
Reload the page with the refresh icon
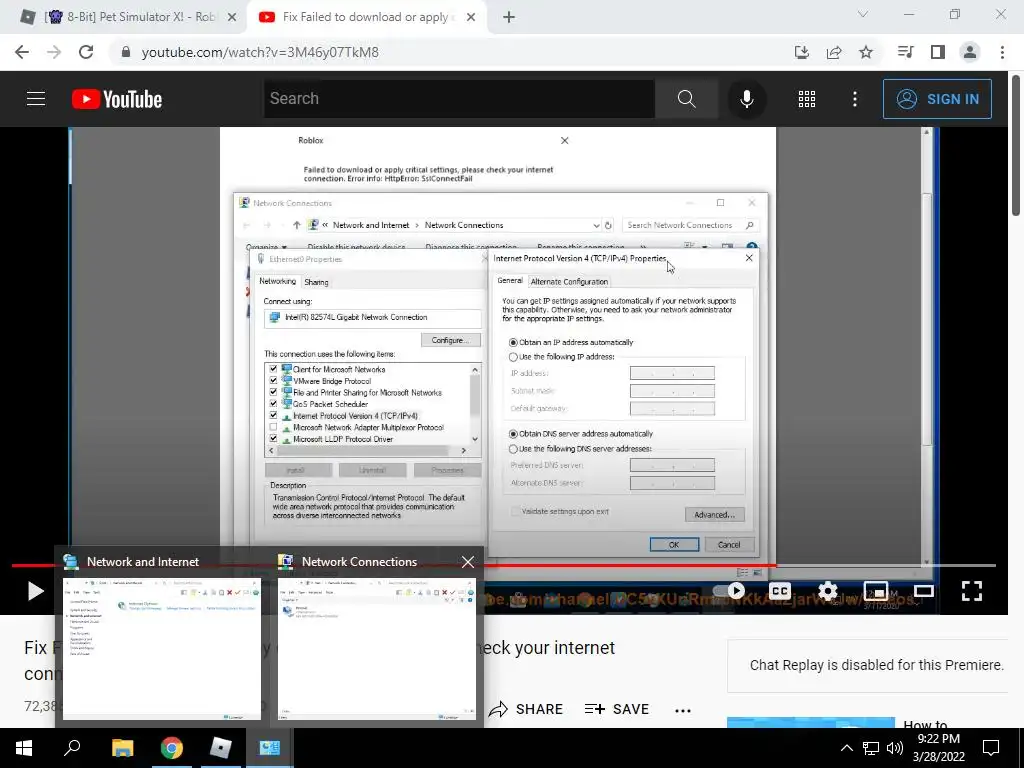(86, 52)
